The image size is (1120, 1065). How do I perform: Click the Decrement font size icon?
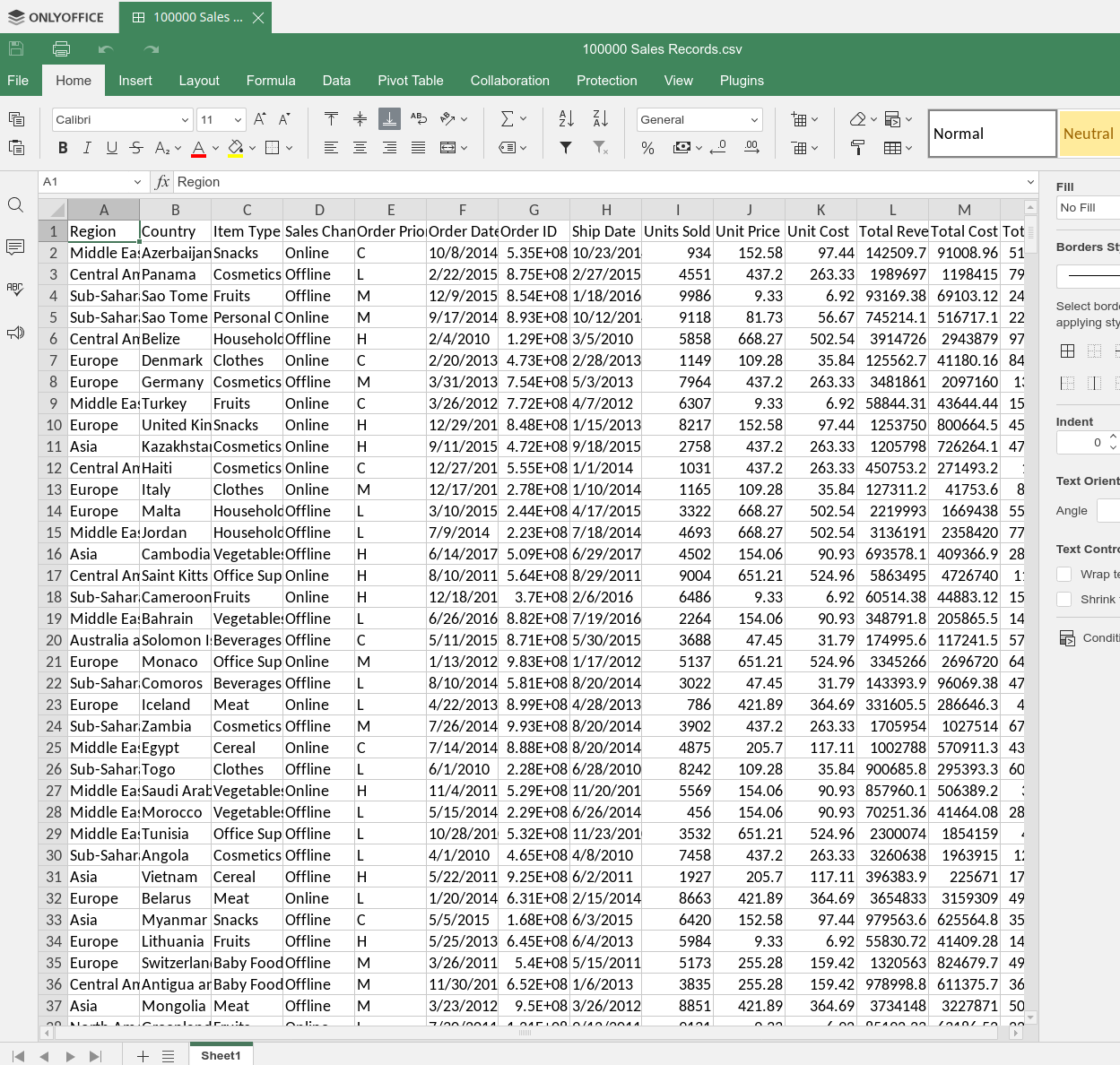coord(284,119)
